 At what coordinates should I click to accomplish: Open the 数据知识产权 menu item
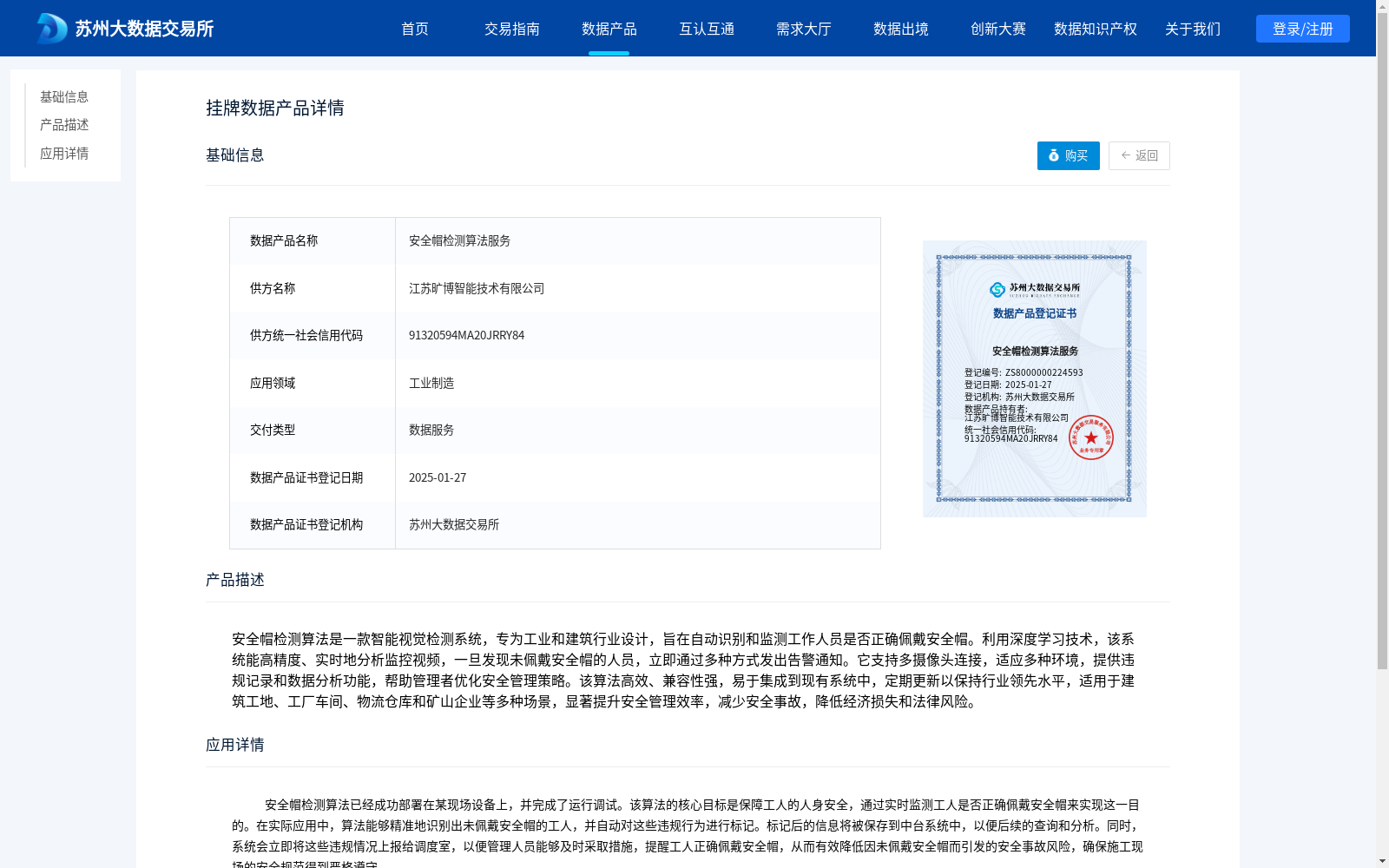point(1096,29)
